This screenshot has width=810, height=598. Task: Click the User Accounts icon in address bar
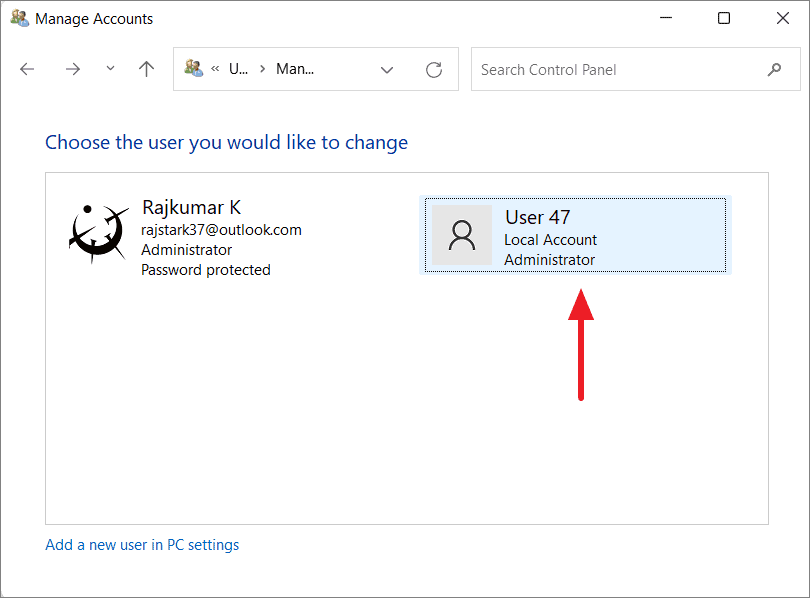194,69
